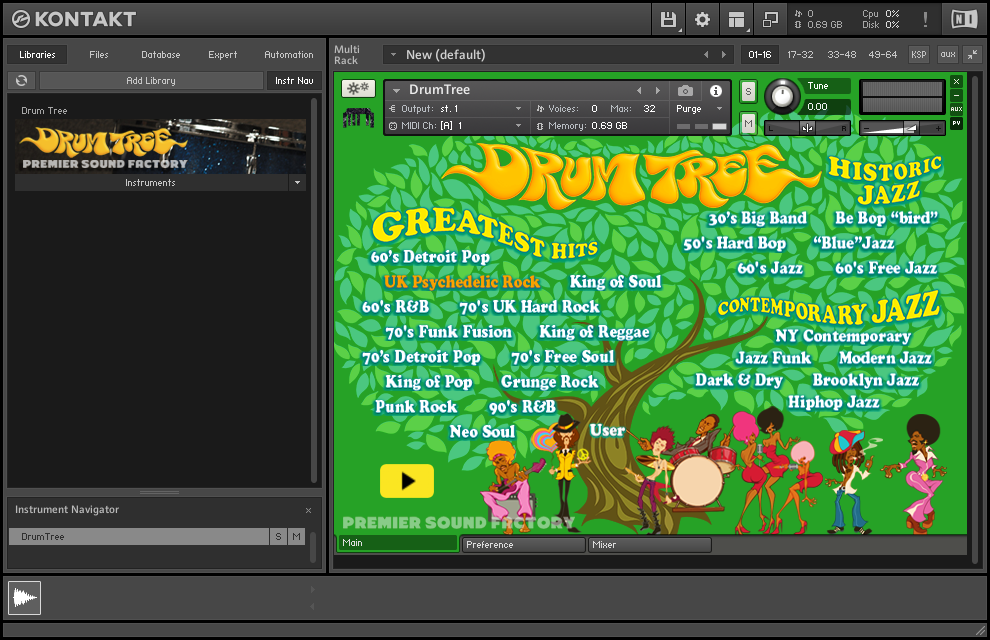
Task: Load next multi rack preset
Action: (724, 55)
